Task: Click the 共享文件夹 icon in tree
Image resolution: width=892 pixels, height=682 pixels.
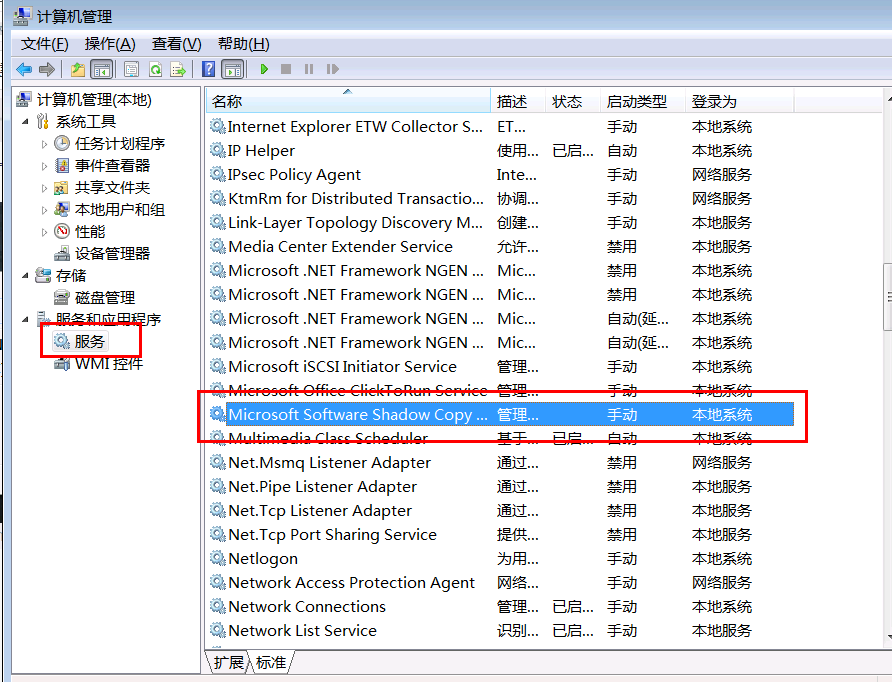Action: coord(61,188)
